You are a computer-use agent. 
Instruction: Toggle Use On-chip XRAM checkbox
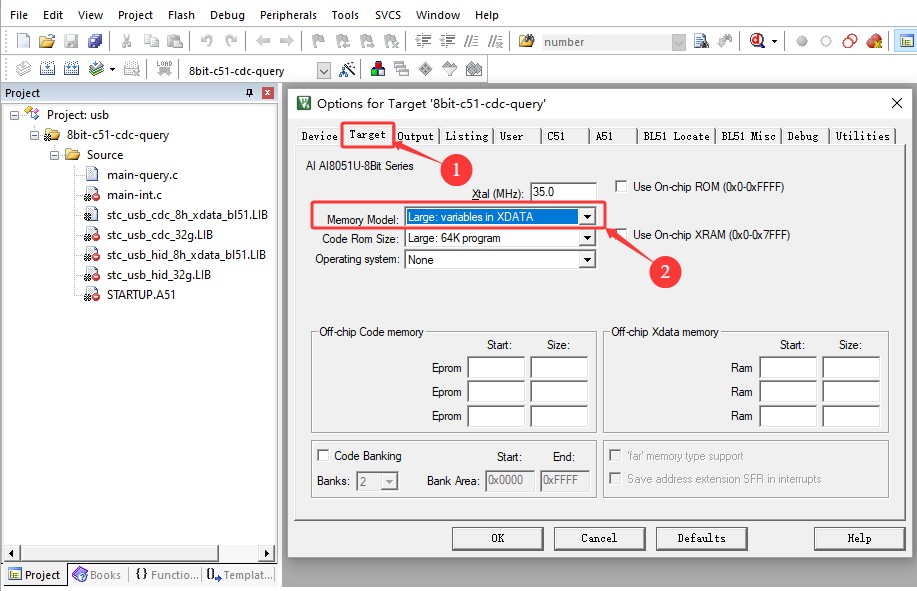[621, 235]
